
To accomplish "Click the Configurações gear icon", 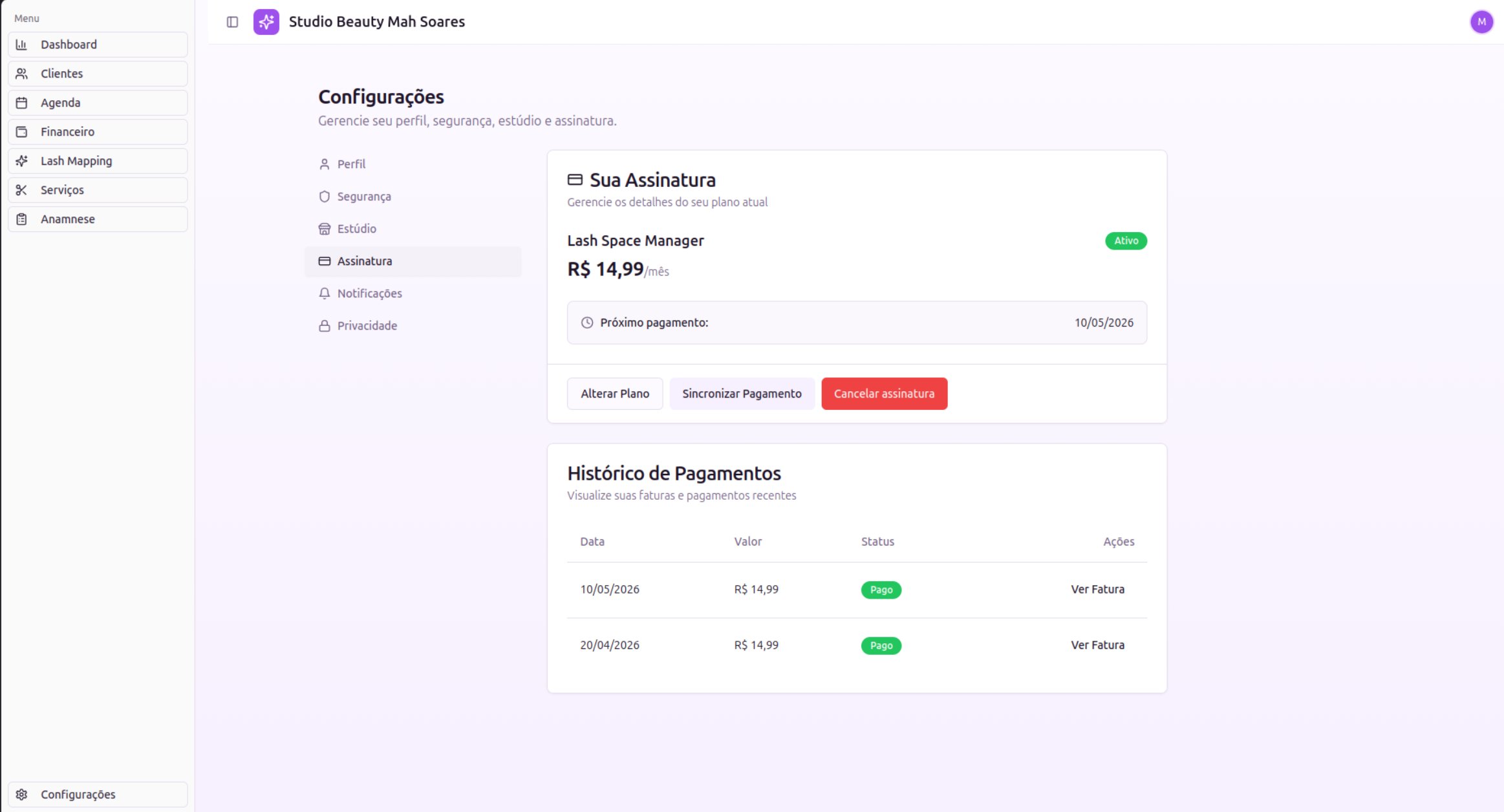I will (x=21, y=795).
